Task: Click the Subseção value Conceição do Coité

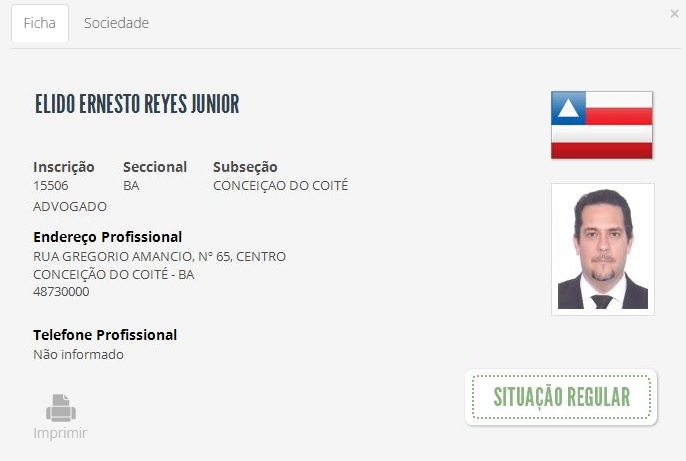Action: (280, 186)
